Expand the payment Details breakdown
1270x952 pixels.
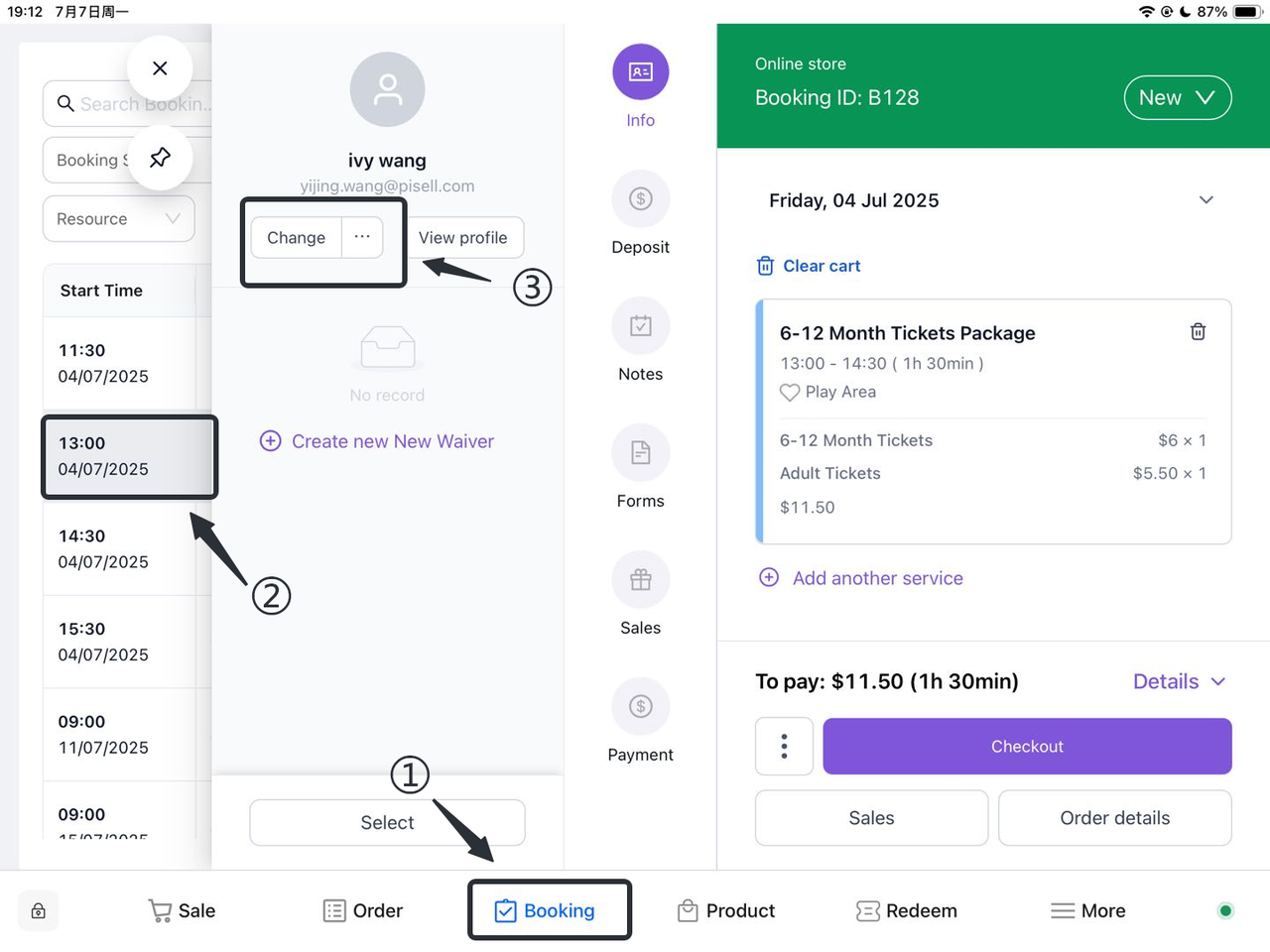coord(1179,681)
